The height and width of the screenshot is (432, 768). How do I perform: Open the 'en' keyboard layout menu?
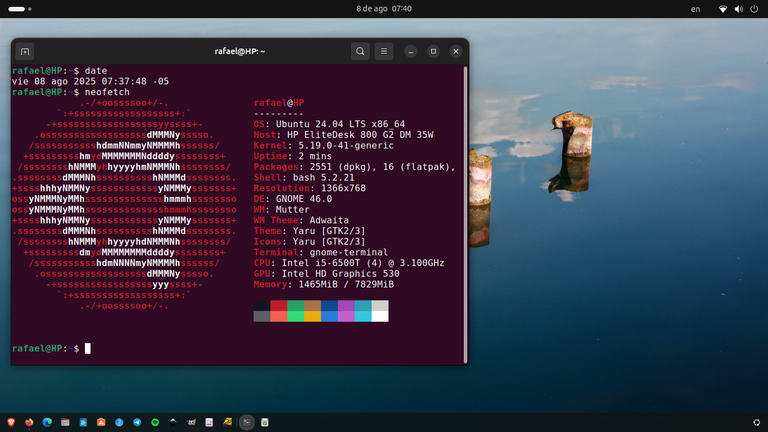[x=696, y=9]
